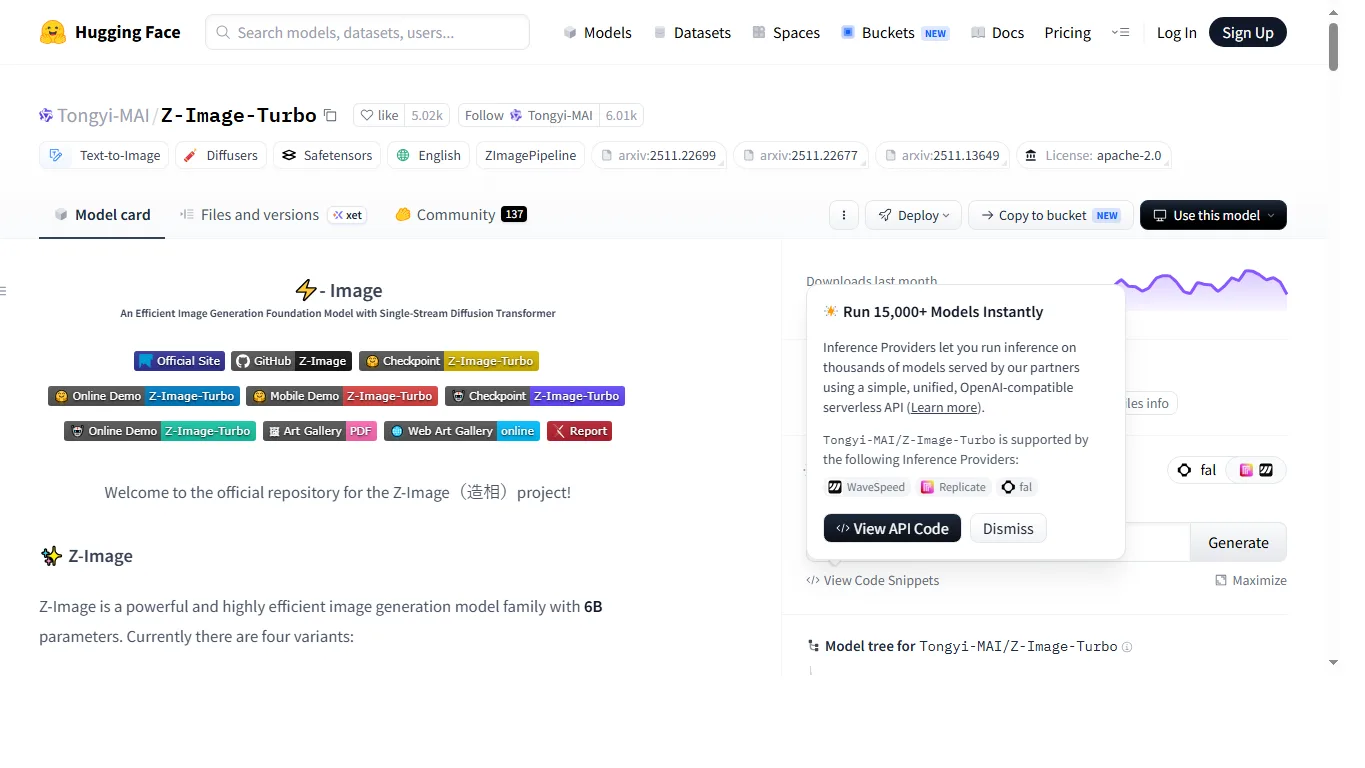Maximize the inference widget

tap(1251, 580)
